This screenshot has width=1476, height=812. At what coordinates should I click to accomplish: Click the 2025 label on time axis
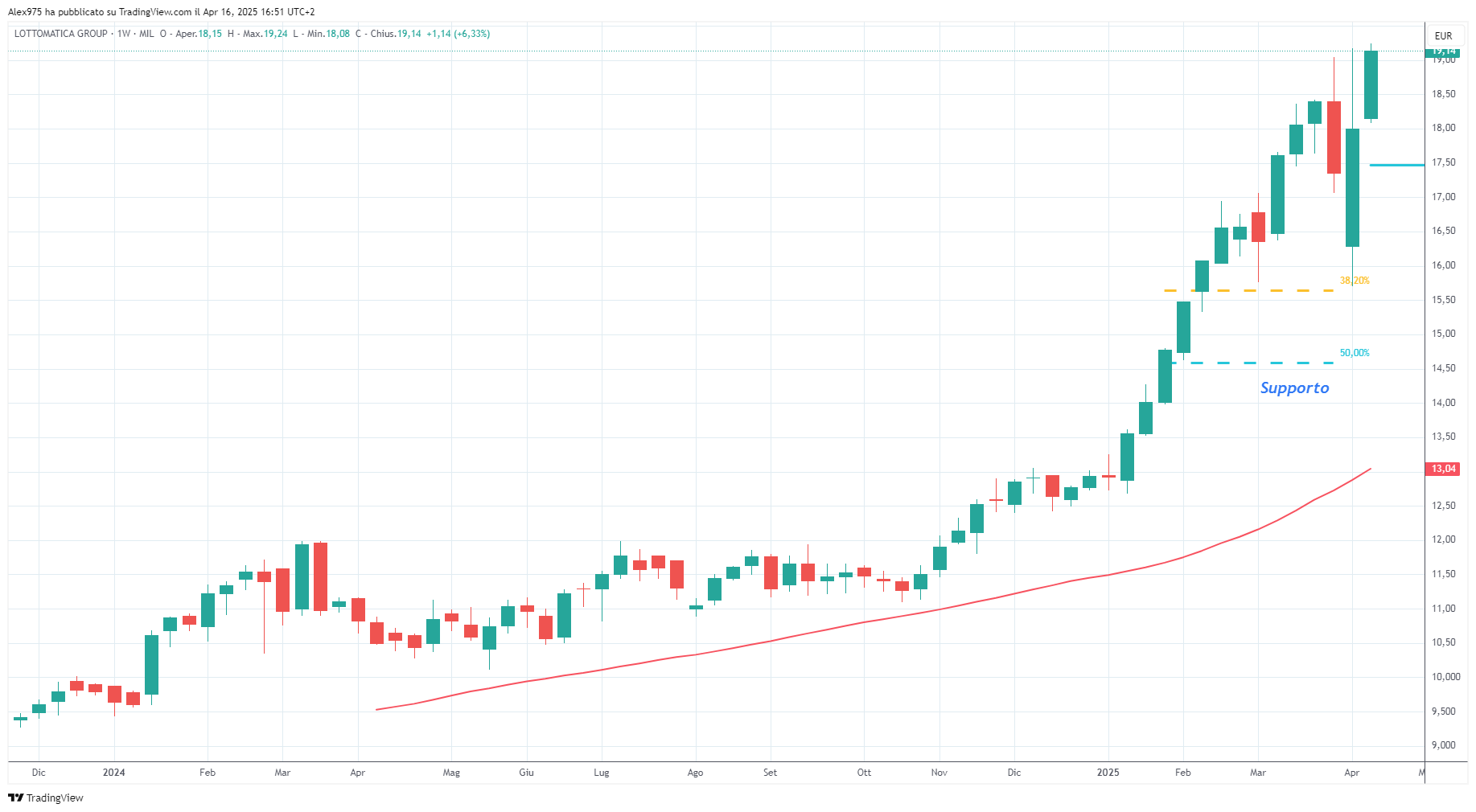[x=1108, y=773]
